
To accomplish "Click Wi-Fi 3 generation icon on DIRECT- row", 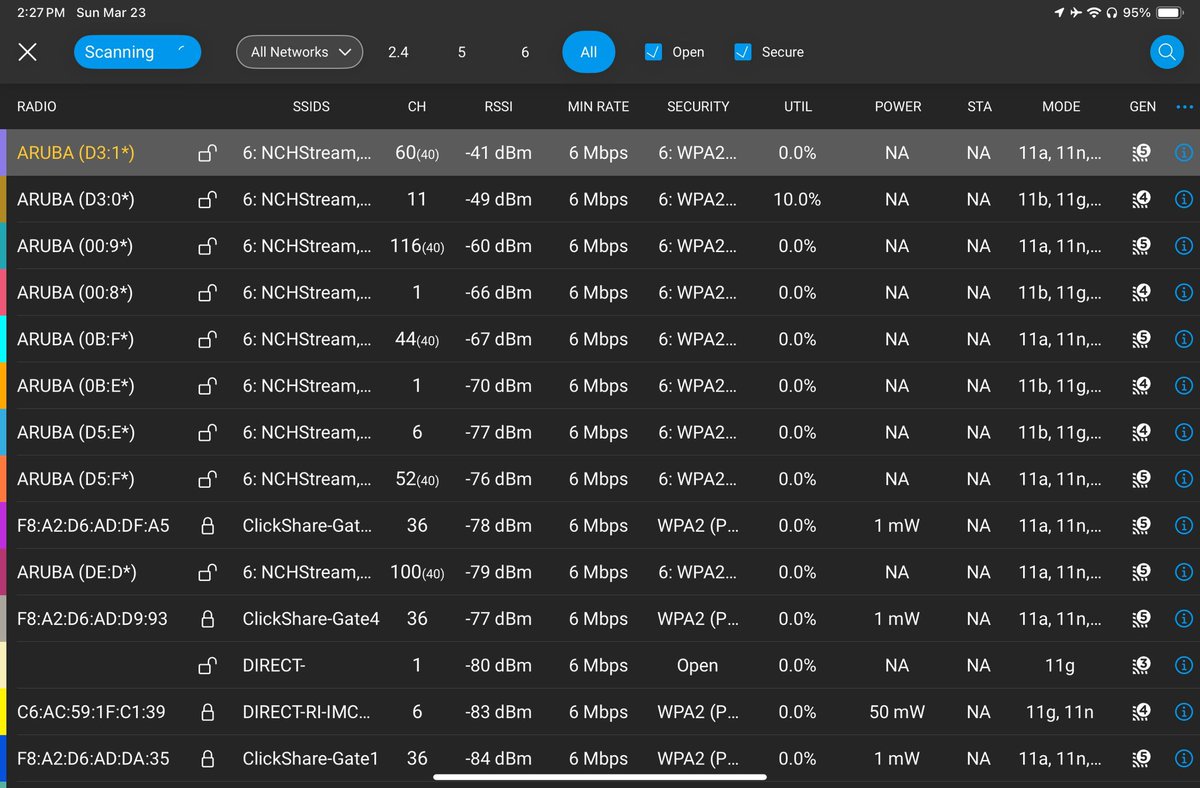I will (1142, 665).
